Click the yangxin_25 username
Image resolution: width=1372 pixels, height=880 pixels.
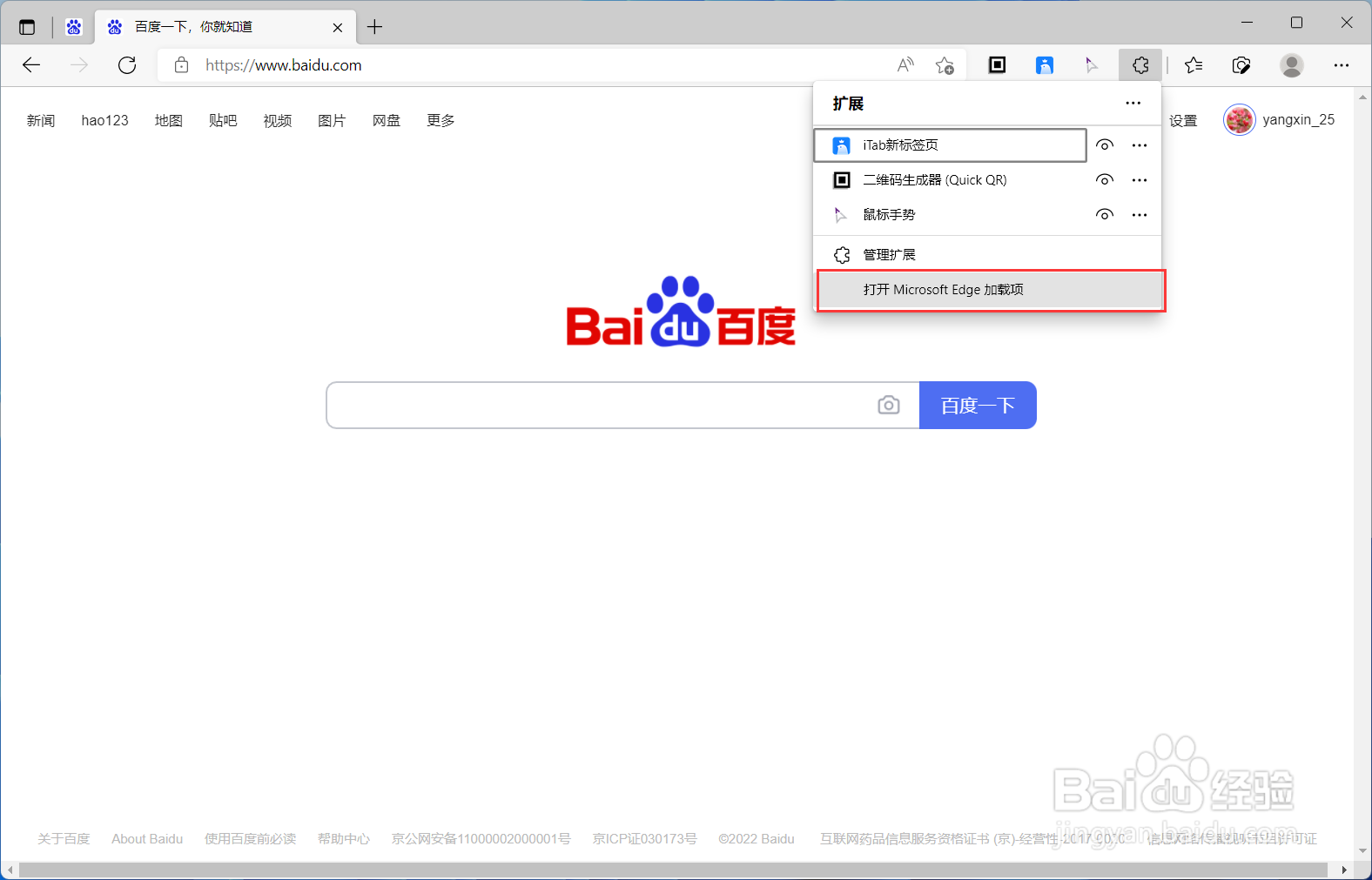1299,120
